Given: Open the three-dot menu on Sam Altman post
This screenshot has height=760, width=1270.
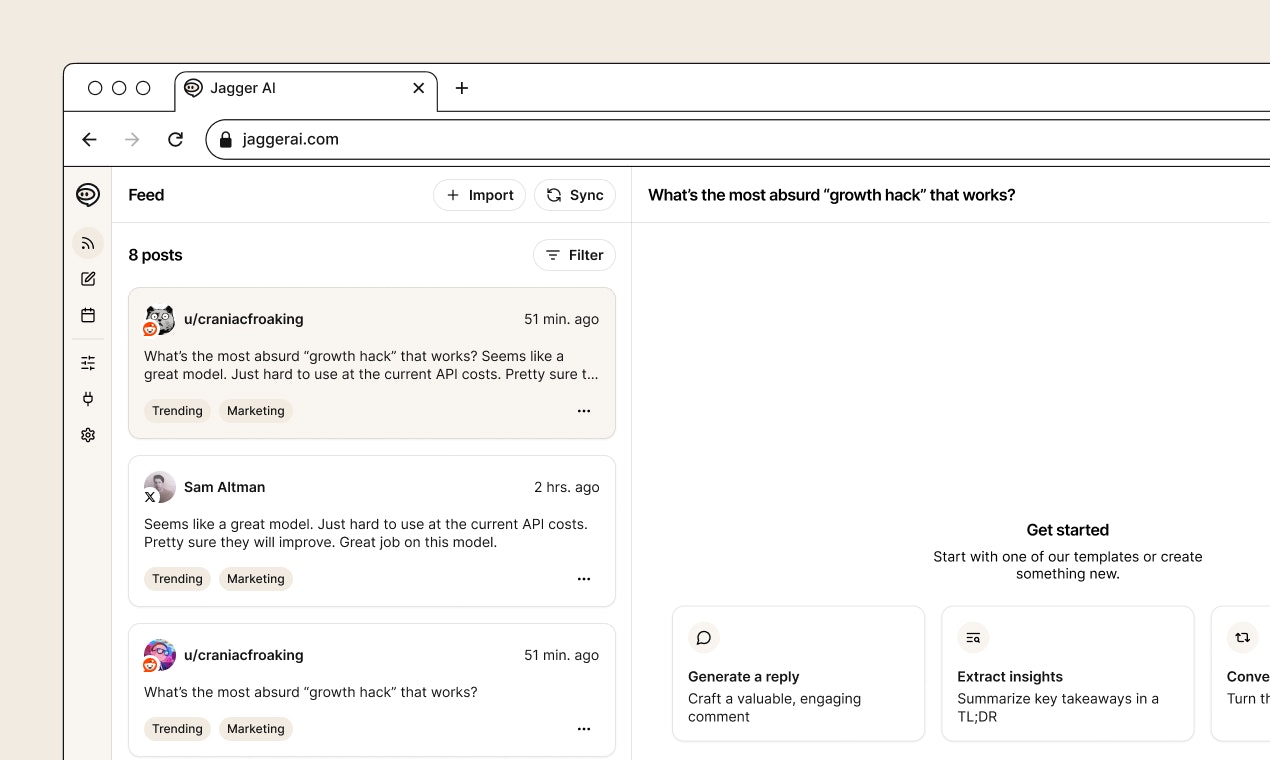Looking at the screenshot, I should [x=584, y=579].
